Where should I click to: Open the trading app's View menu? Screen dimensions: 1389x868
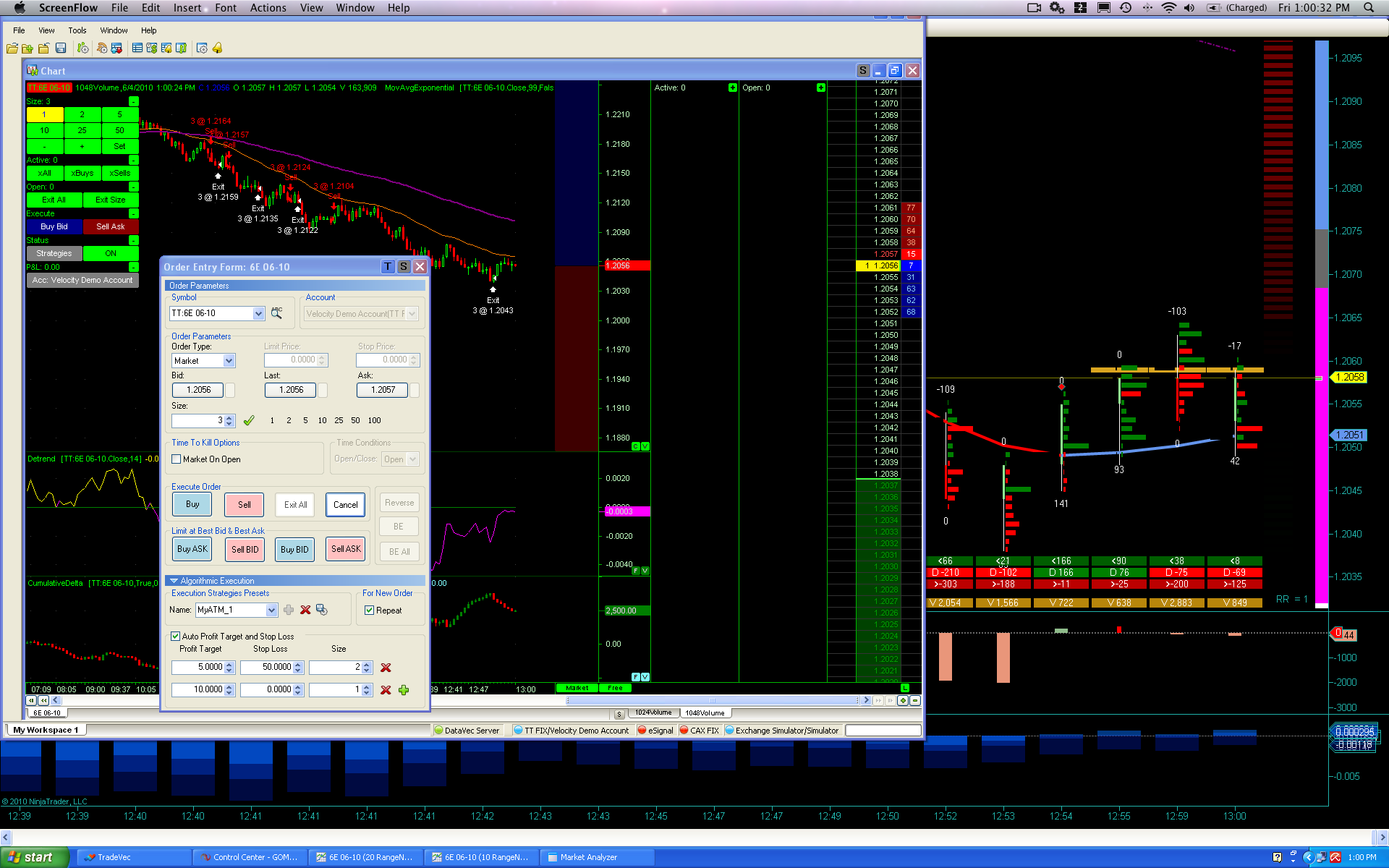pos(46,30)
